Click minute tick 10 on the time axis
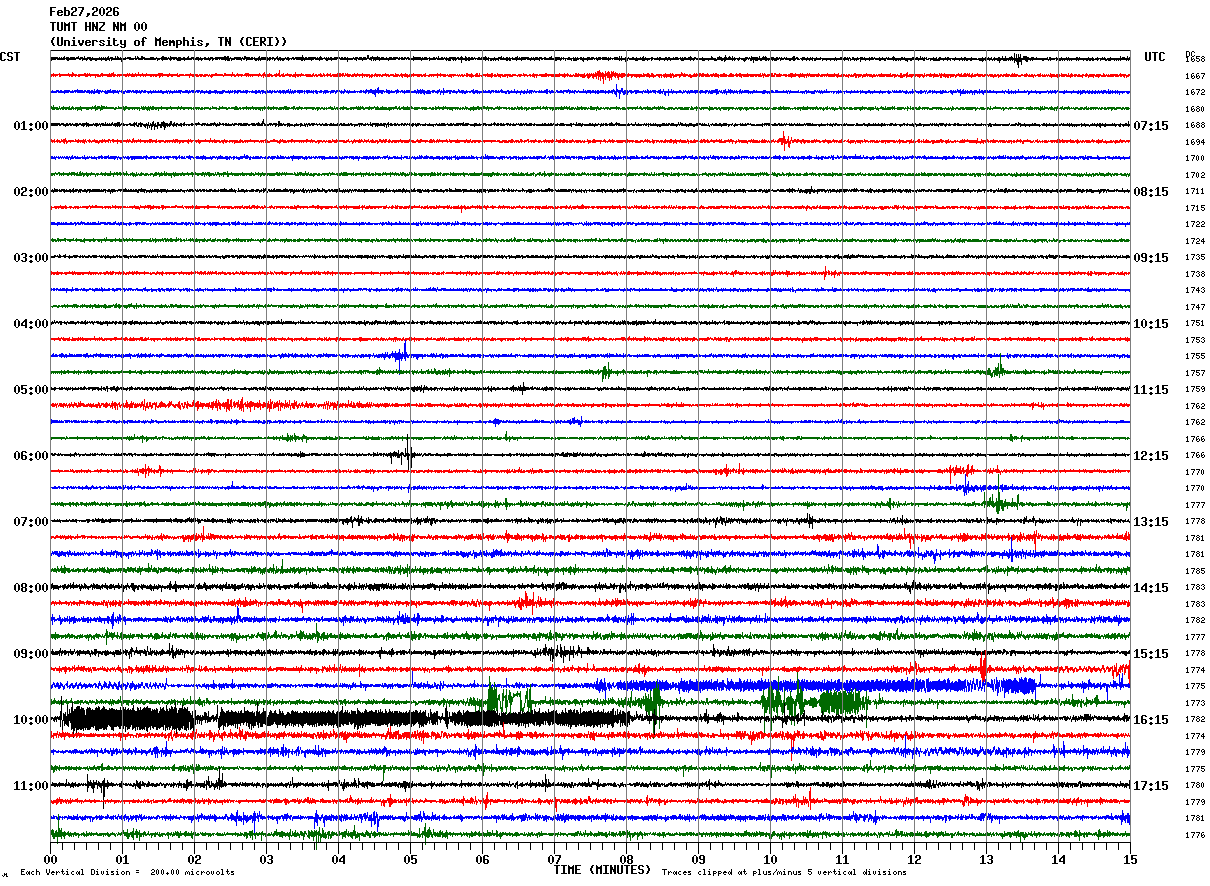Viewport: 1210px width, 886px height. pos(770,859)
